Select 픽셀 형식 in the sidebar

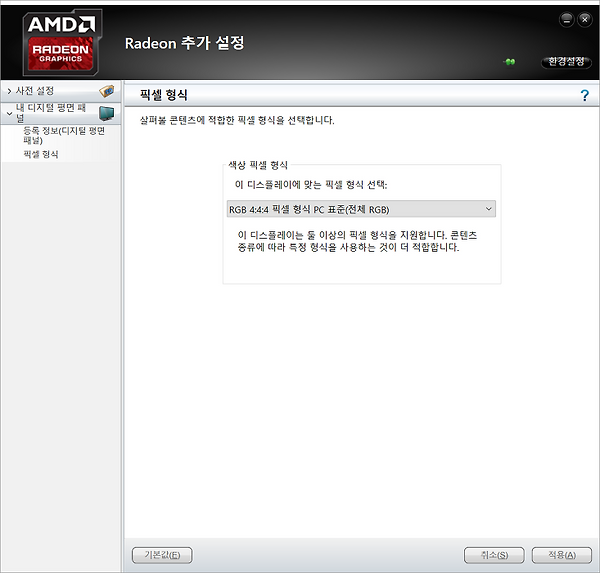[x=41, y=154]
